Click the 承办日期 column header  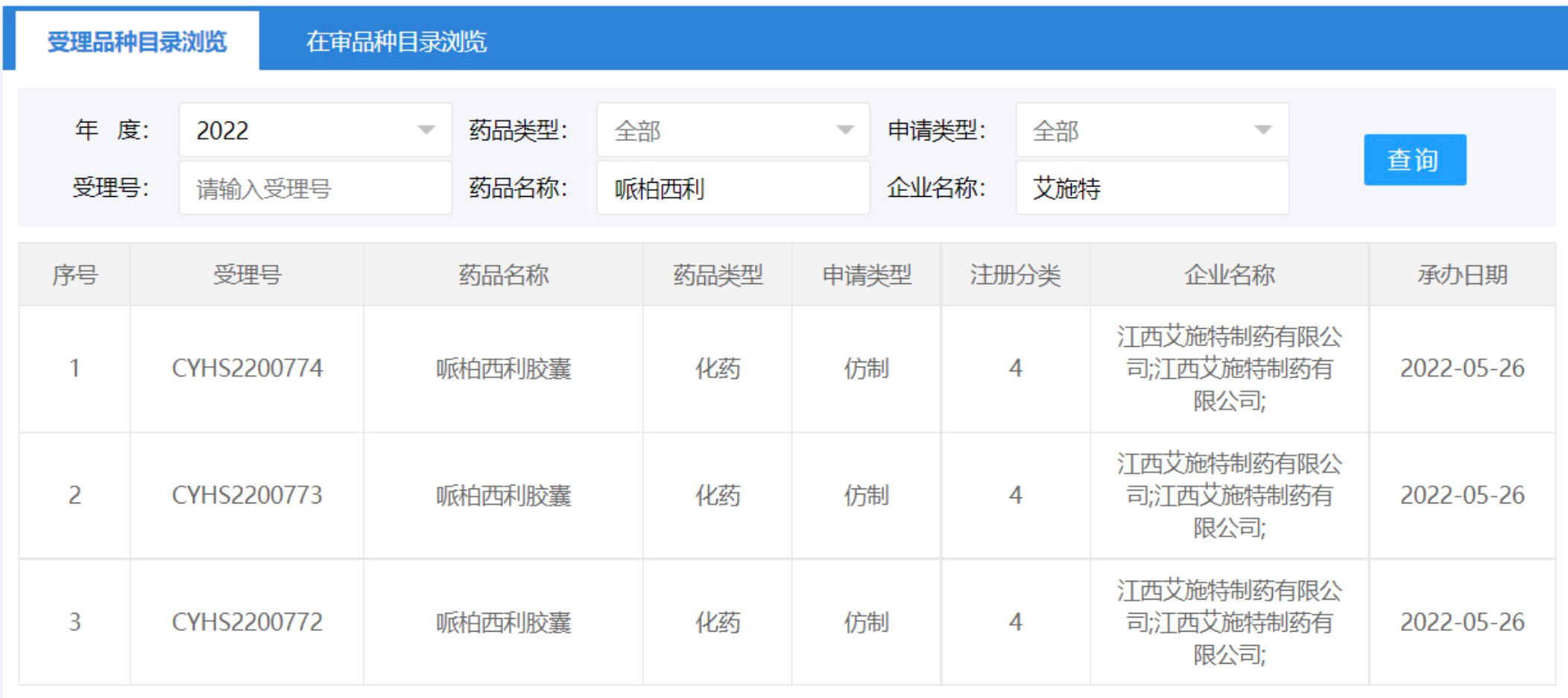coord(1461,275)
